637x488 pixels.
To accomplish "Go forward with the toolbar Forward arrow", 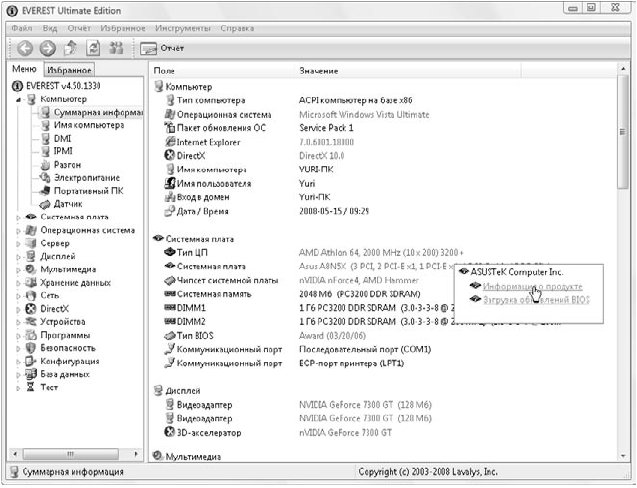I will (x=48, y=48).
